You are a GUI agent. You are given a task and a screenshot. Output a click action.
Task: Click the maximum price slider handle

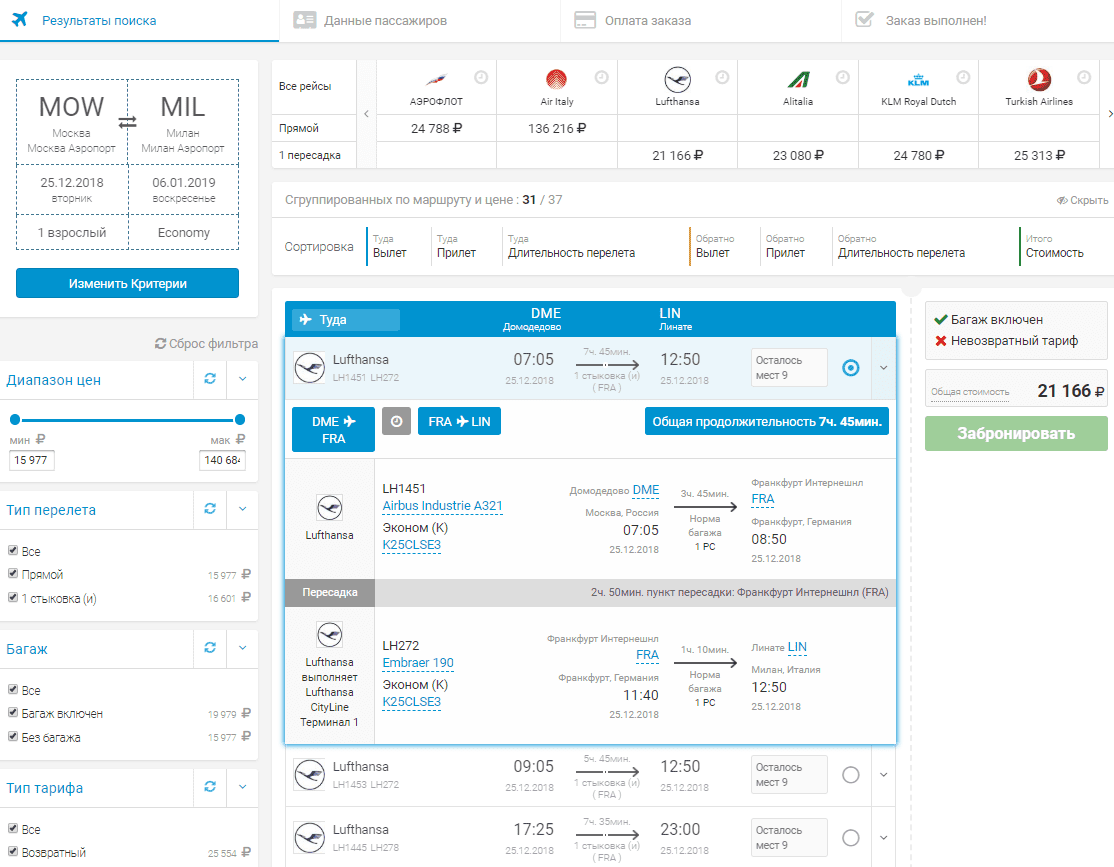pyautogui.click(x=240, y=419)
